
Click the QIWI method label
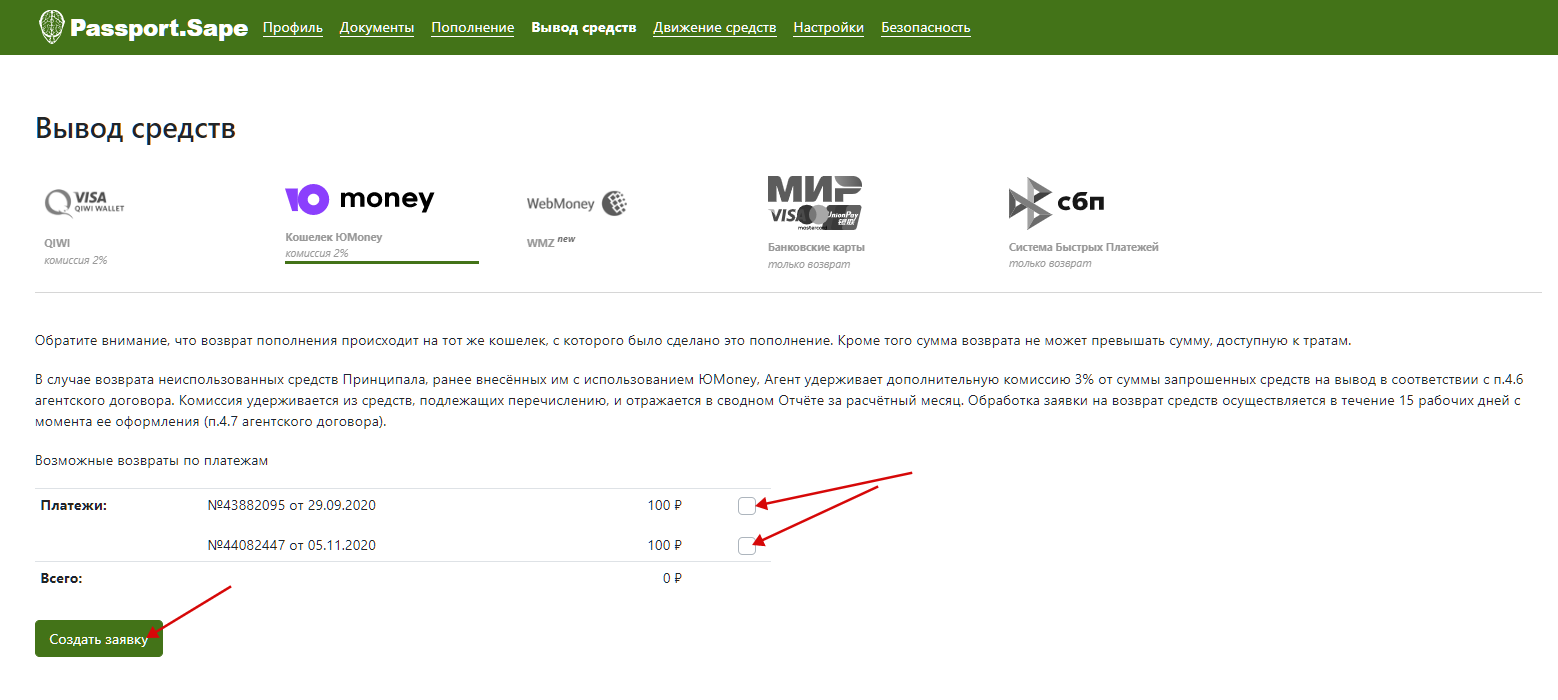click(x=57, y=243)
